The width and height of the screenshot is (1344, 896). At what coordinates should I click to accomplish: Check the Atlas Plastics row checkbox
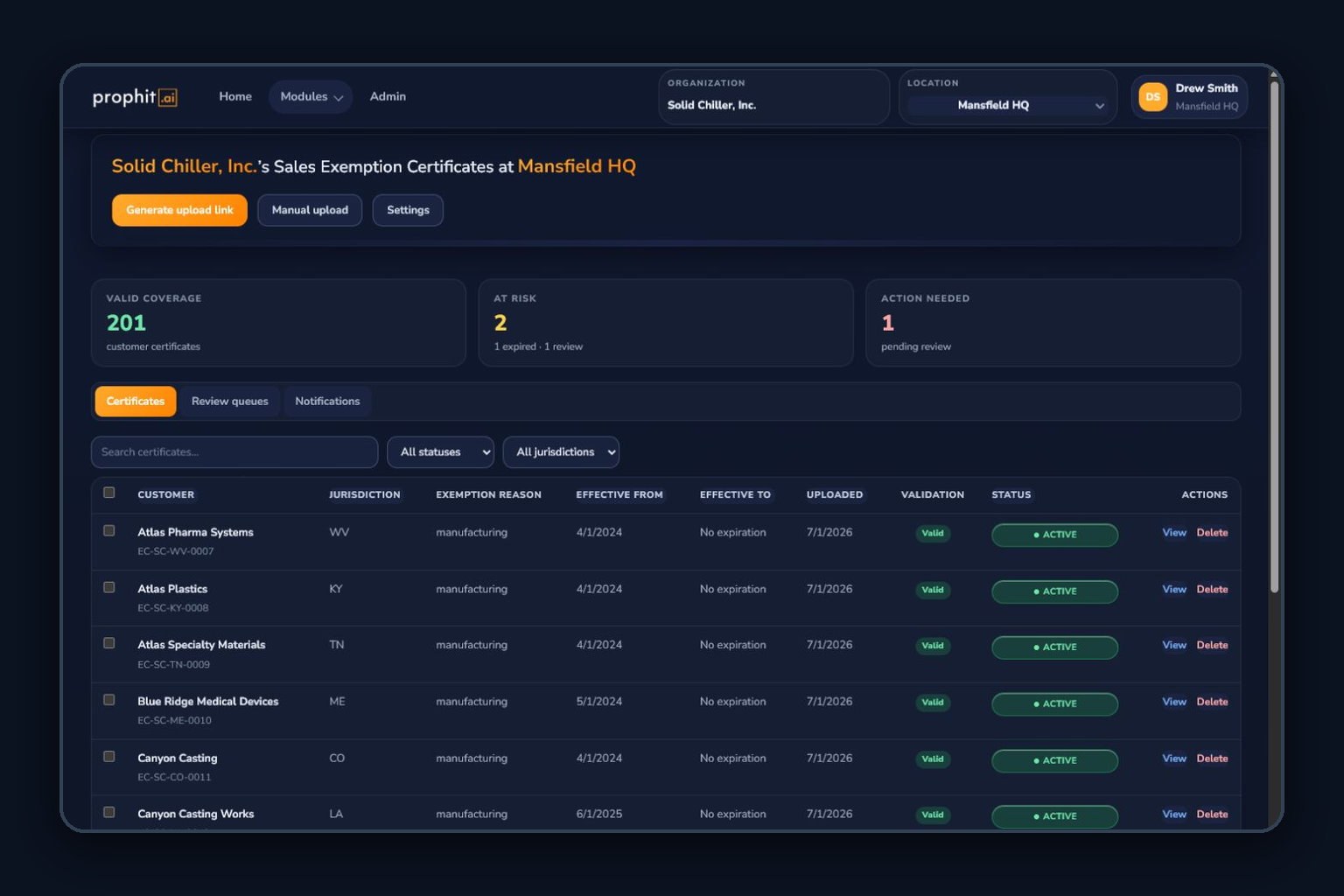109,587
